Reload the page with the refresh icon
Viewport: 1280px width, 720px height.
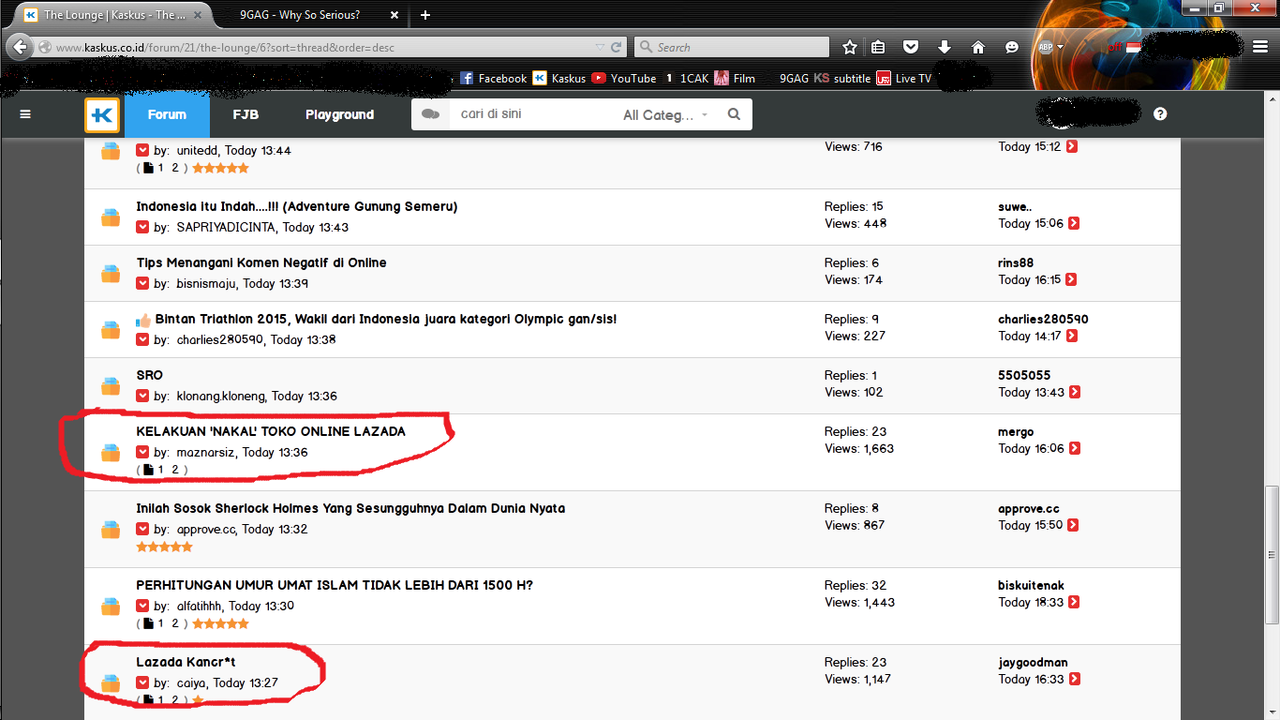pyautogui.click(x=617, y=47)
